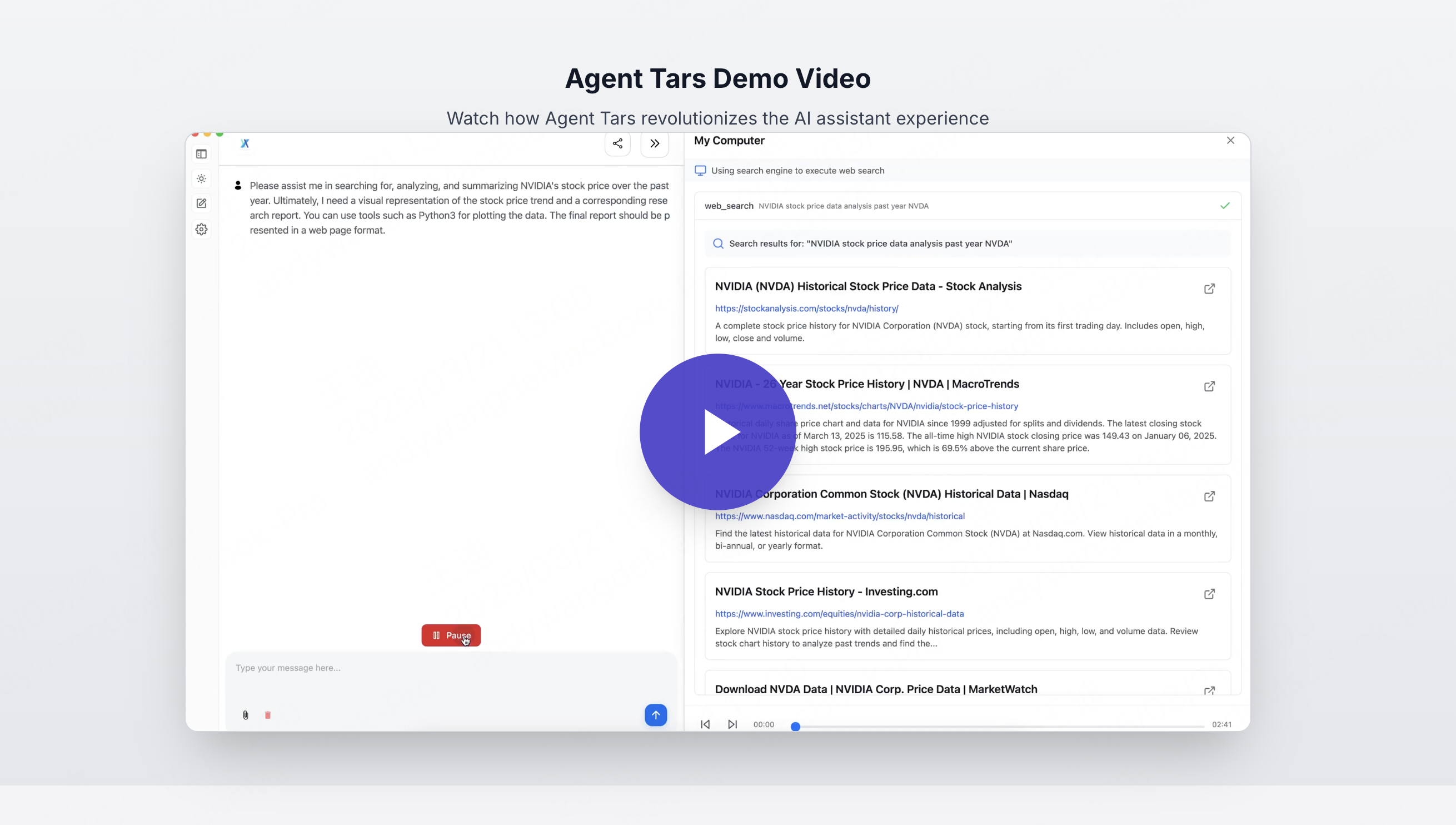
Task: Toggle the sidebar panel layout icon
Action: coord(202,154)
